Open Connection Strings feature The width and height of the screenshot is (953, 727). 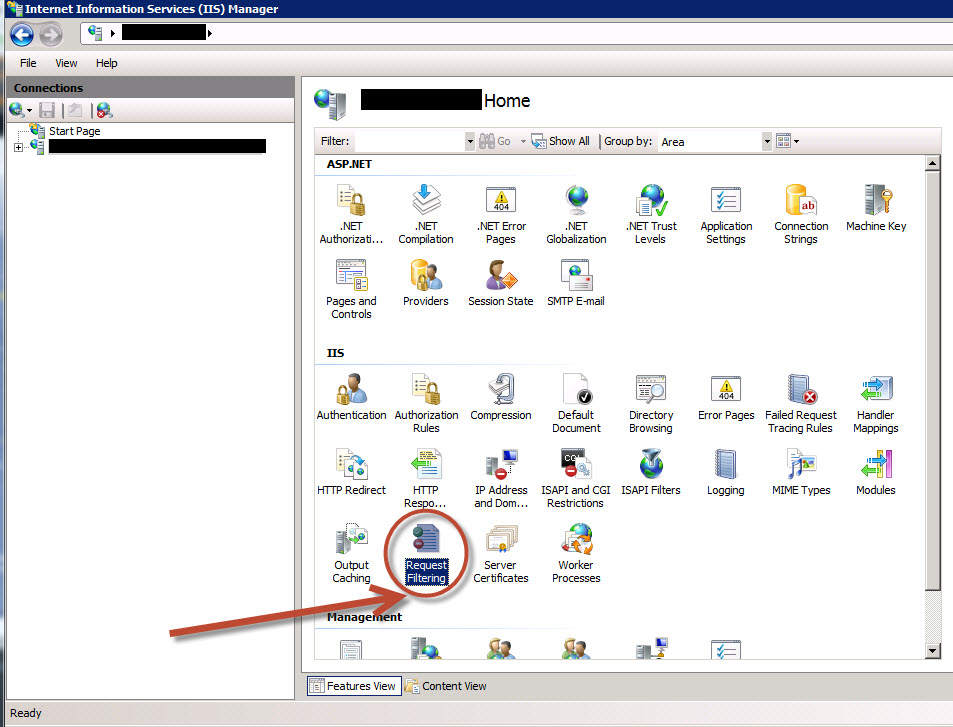pyautogui.click(x=801, y=214)
